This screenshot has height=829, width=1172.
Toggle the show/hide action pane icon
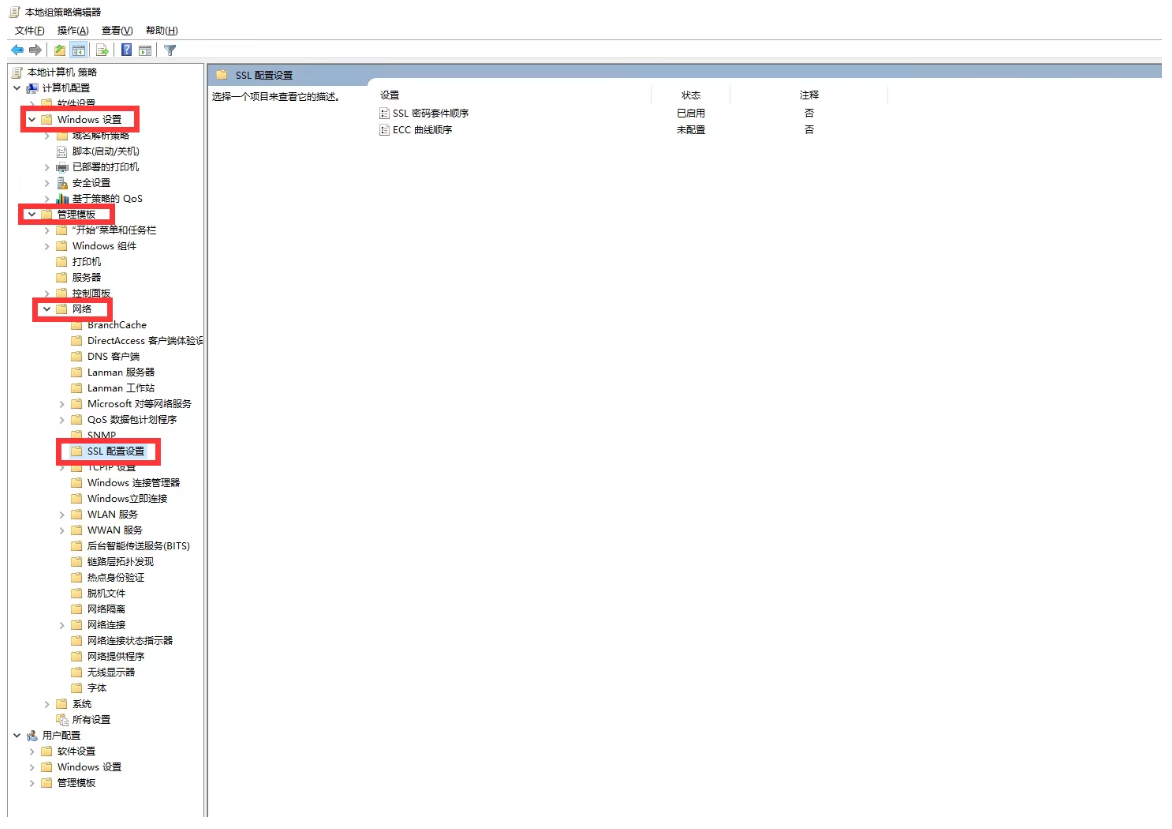[x=145, y=50]
